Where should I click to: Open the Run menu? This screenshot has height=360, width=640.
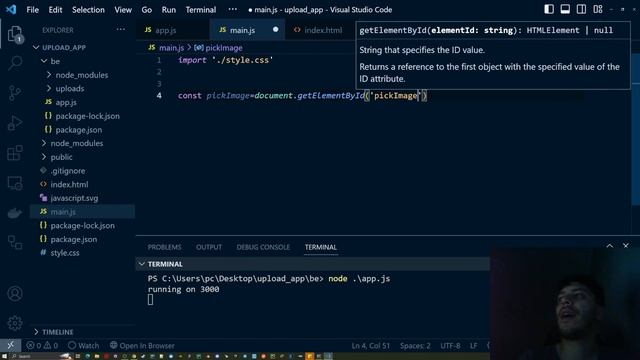[x=169, y=10]
